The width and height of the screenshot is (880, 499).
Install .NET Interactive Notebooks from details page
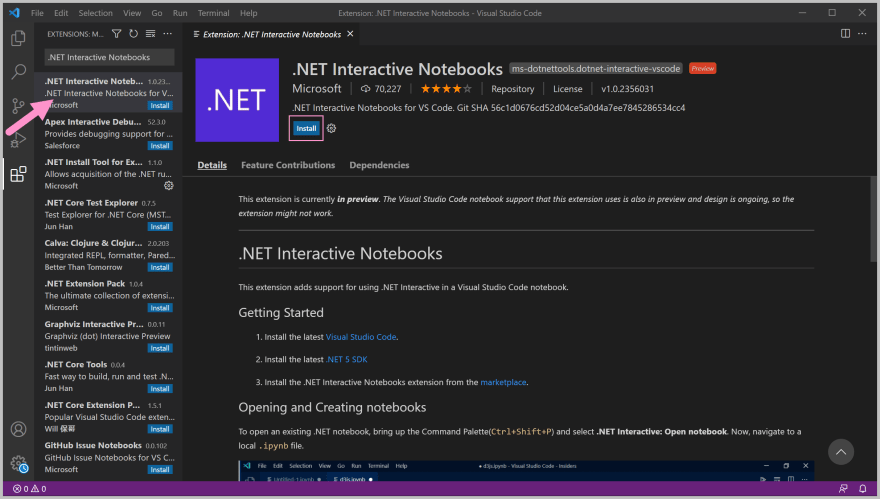tap(306, 129)
